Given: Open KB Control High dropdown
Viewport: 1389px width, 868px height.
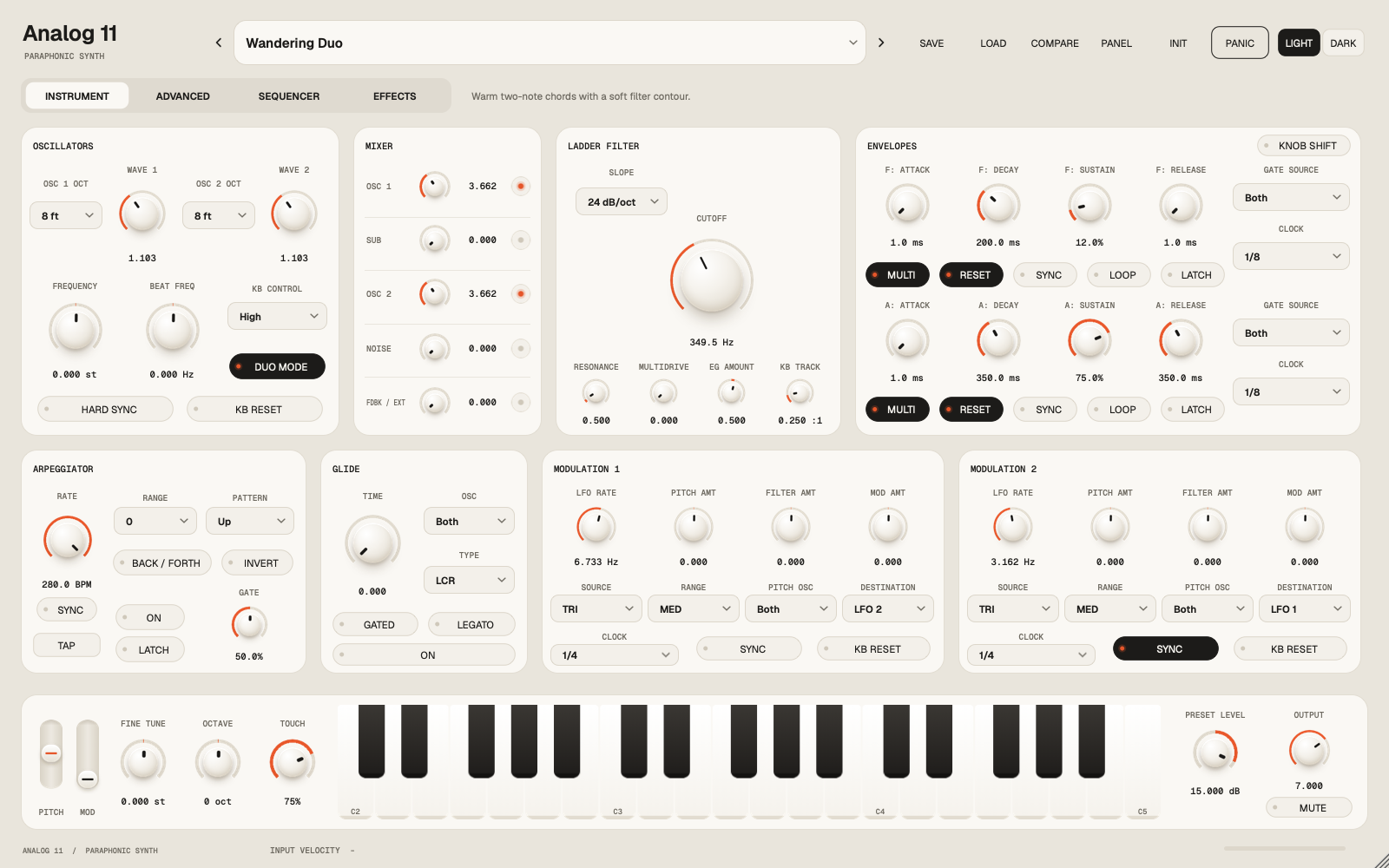Looking at the screenshot, I should point(277,316).
